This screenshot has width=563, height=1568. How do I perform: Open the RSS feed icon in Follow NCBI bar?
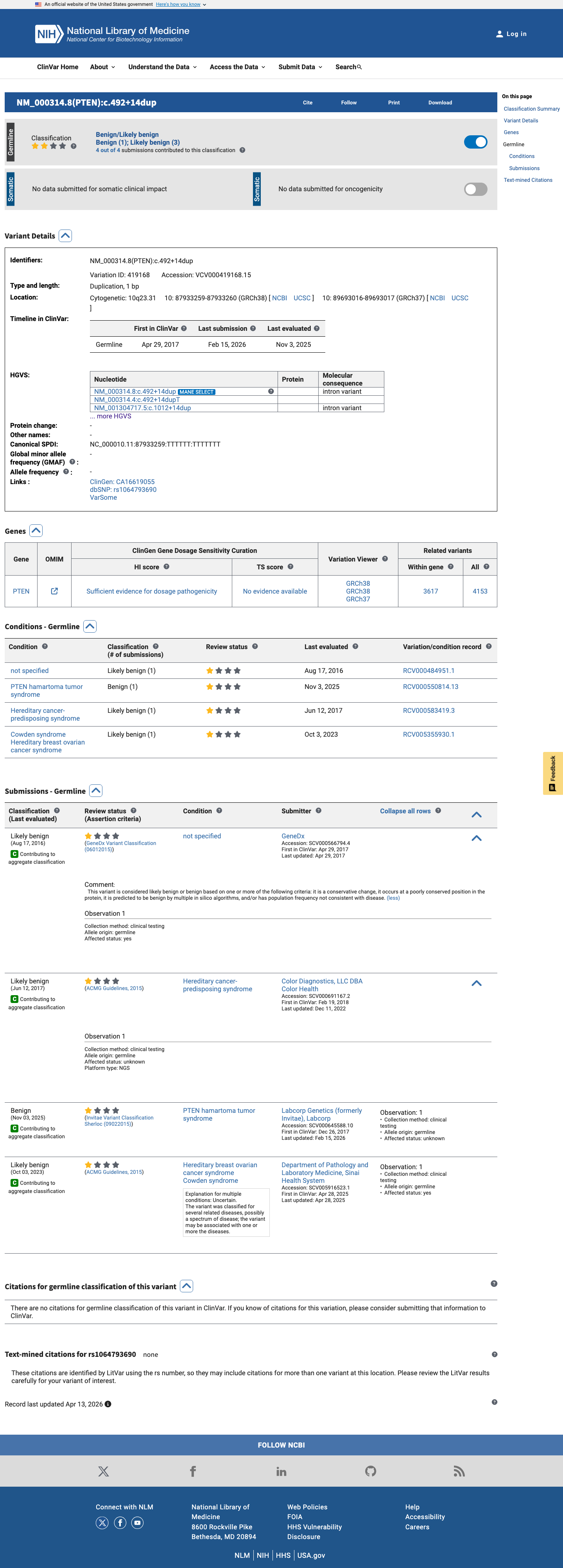pyautogui.click(x=459, y=1471)
